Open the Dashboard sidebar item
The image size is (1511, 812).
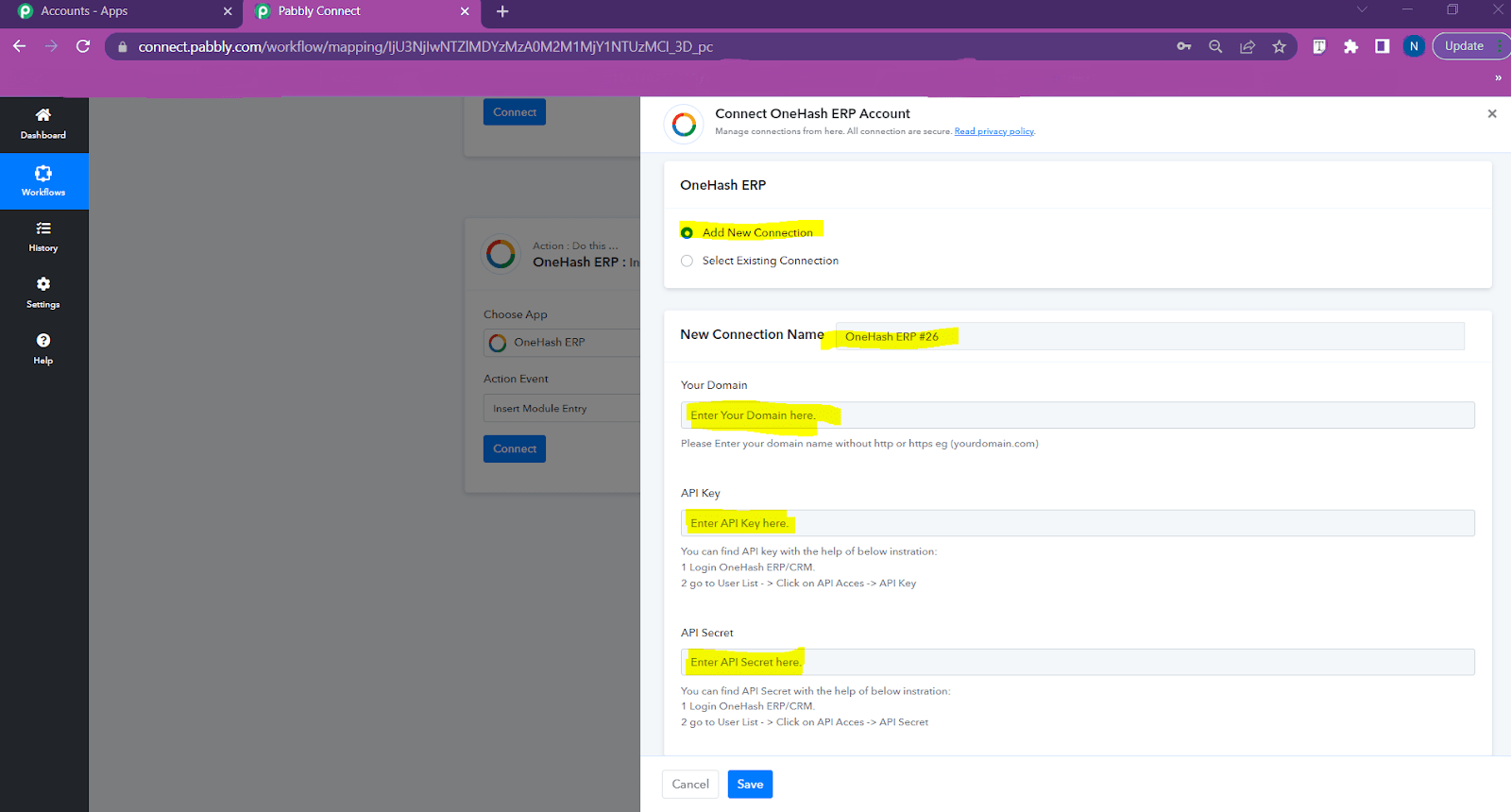click(x=43, y=125)
